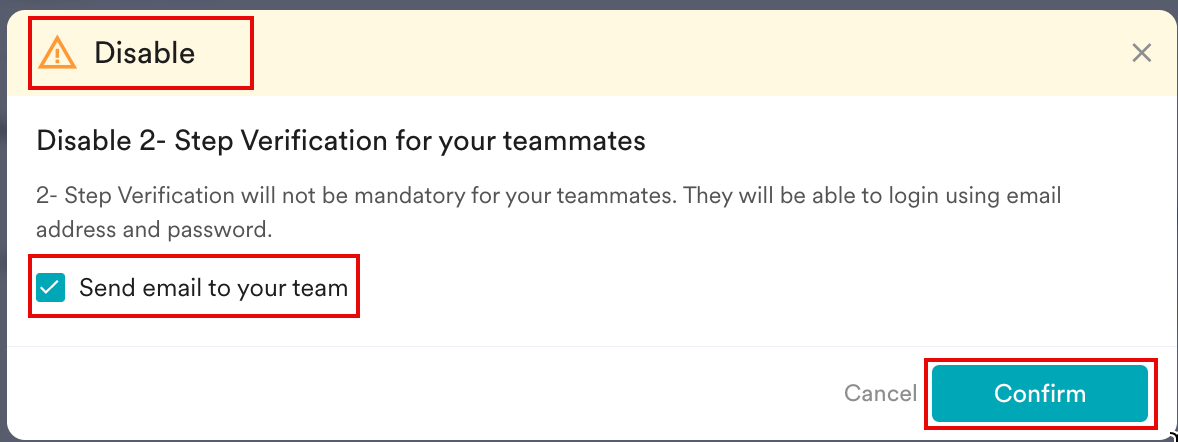Toggle the Send email checkbox
The height and width of the screenshot is (442, 1178).
click(50, 288)
